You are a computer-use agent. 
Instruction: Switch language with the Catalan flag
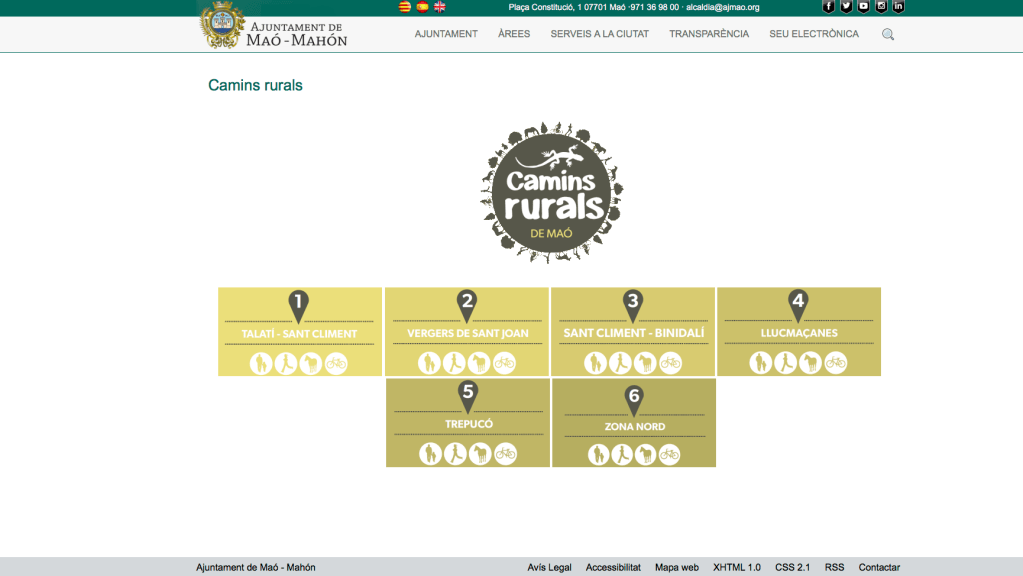click(x=405, y=7)
